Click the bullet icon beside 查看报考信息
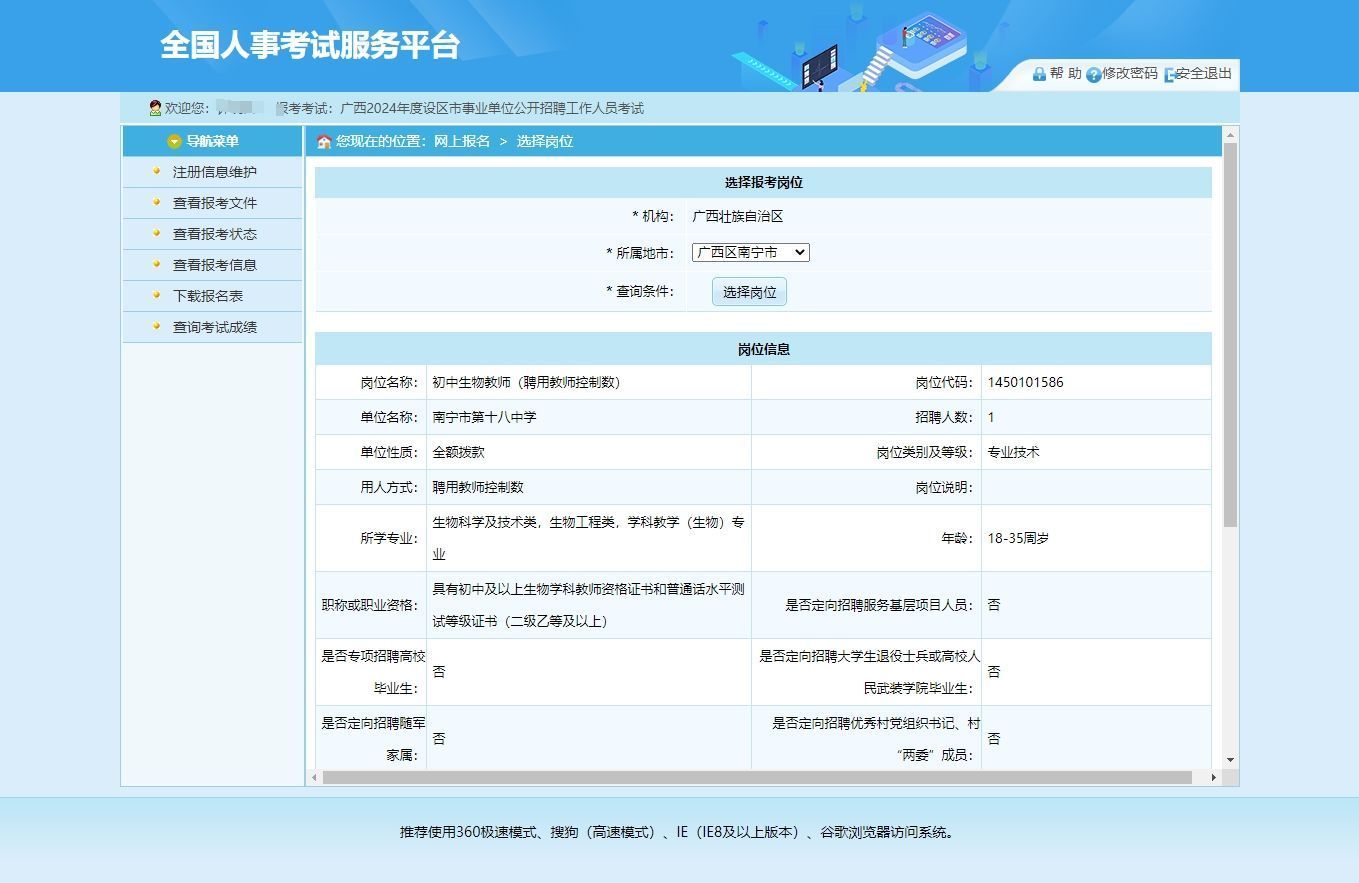Screen dimensions: 1359x883 (x=156, y=264)
